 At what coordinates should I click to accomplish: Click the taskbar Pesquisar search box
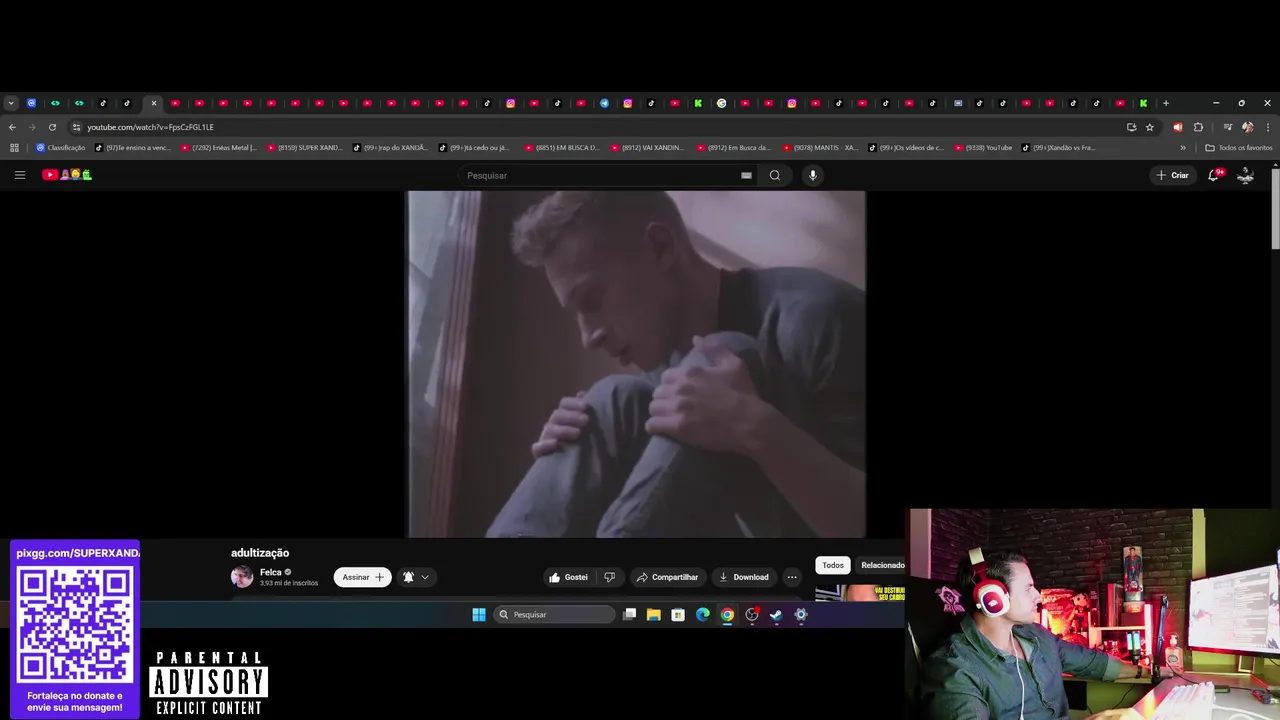[554, 614]
